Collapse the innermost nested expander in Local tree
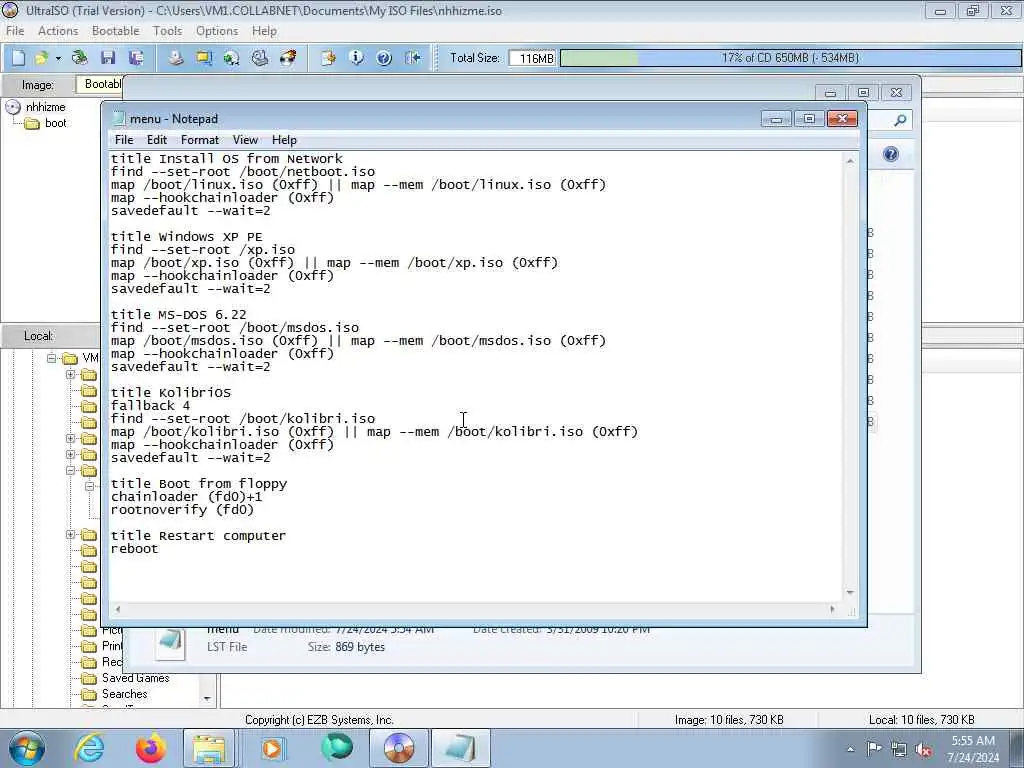This screenshot has height=768, width=1024. coord(89,487)
